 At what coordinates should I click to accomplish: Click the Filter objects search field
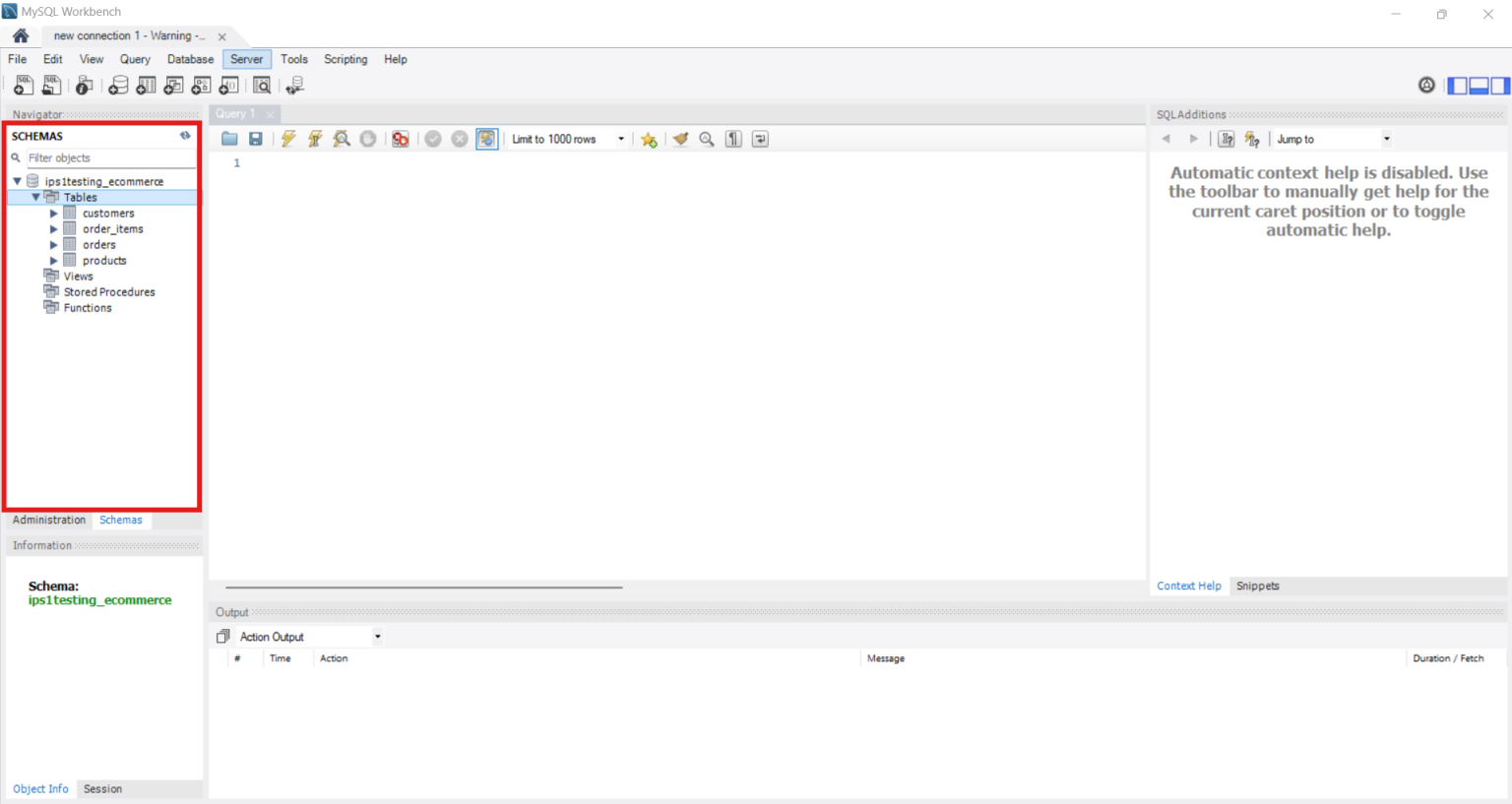click(110, 157)
